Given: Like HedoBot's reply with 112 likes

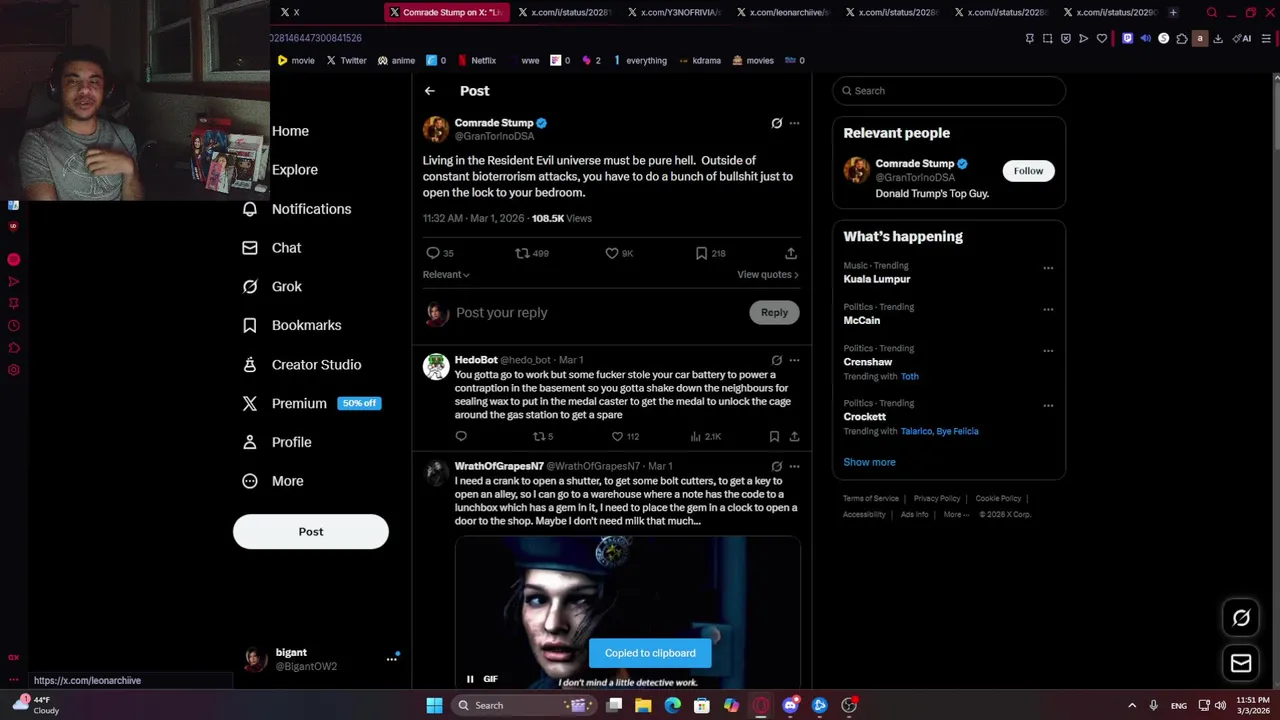Looking at the screenshot, I should pyautogui.click(x=617, y=436).
